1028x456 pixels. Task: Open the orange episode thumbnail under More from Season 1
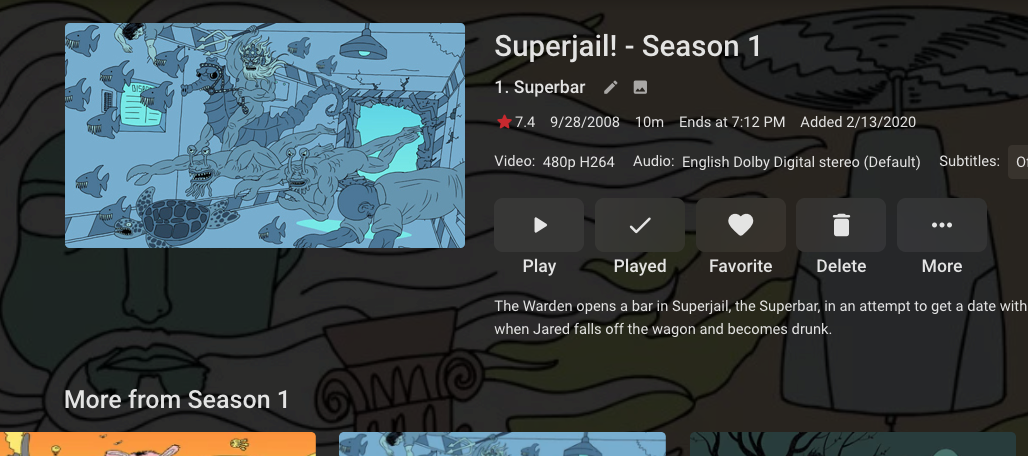tap(158, 444)
